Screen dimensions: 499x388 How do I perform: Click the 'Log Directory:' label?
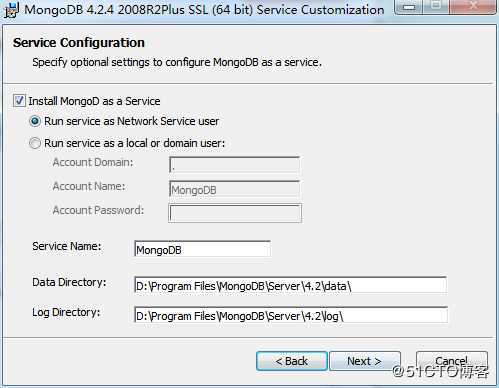tap(66, 312)
